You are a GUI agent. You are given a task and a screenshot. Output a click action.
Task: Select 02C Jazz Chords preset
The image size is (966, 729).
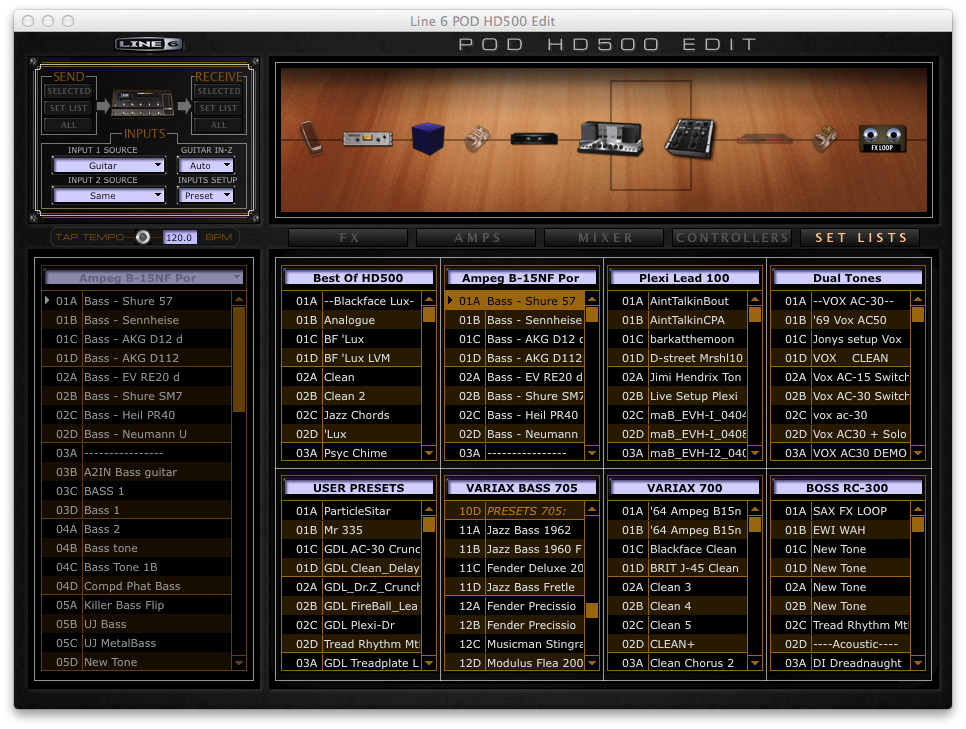352,415
